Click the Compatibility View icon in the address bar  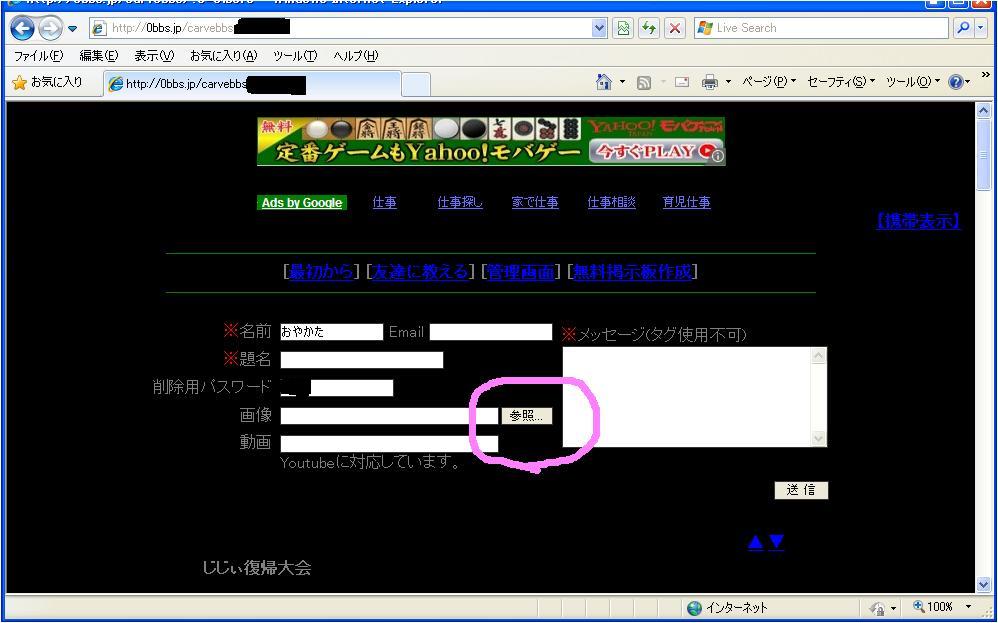click(624, 28)
